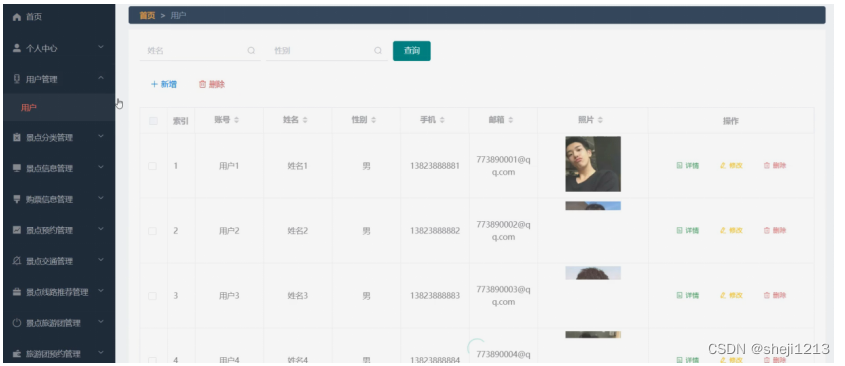This screenshot has height=366, width=845.
Task: Expand the 景点分类管理 chevron
Action: click(101, 136)
